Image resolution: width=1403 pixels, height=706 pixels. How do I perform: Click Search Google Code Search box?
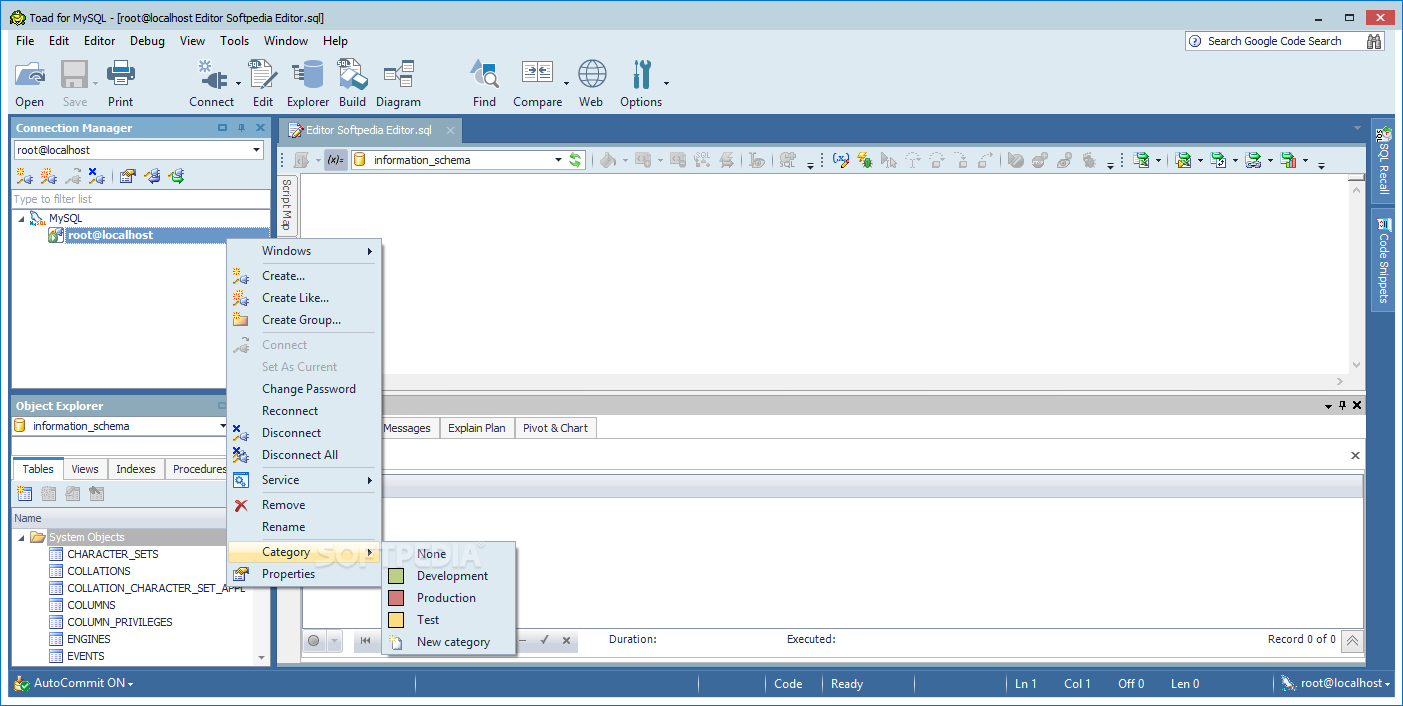[1273, 41]
